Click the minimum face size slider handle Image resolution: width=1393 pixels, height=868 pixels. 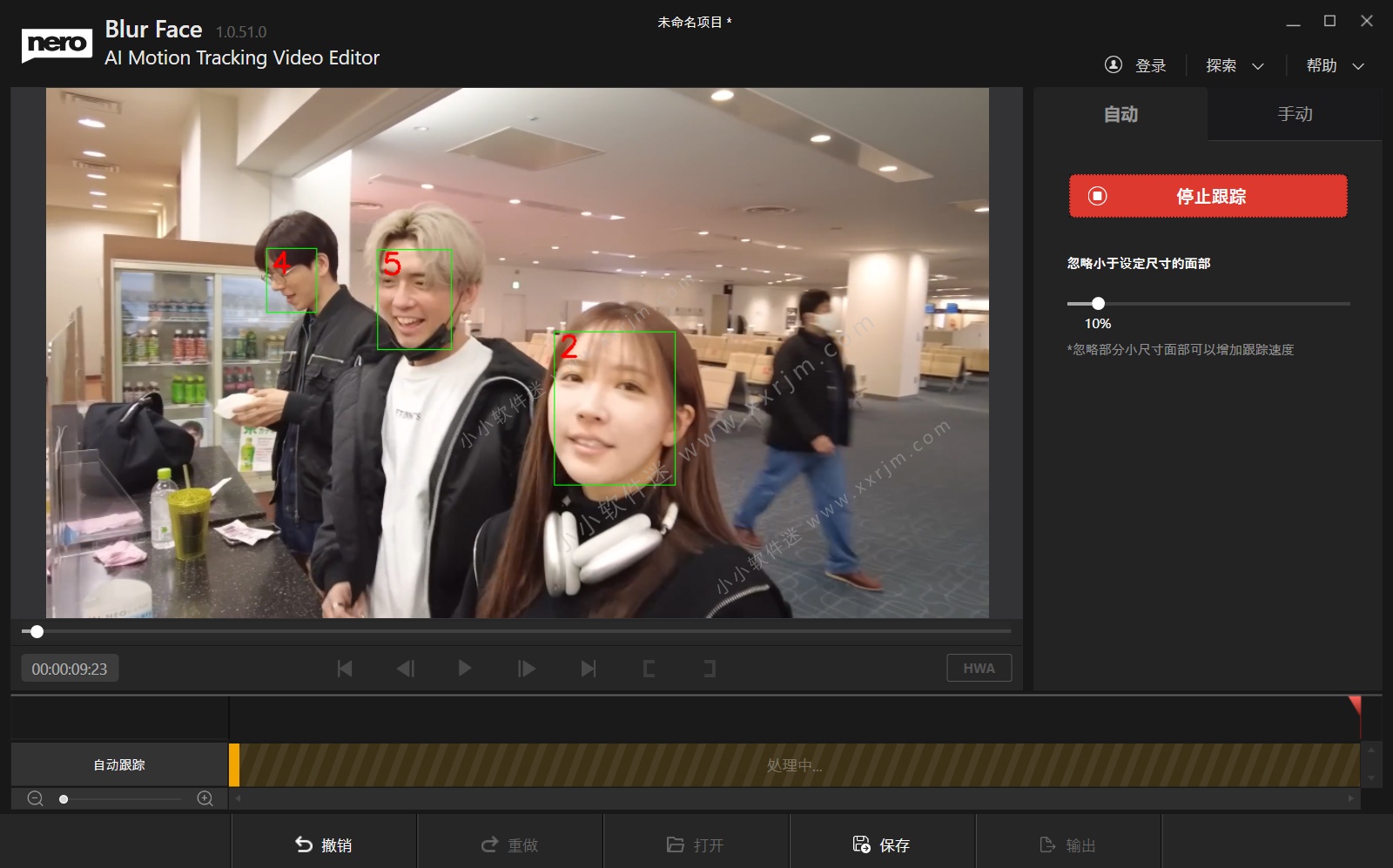tap(1098, 304)
